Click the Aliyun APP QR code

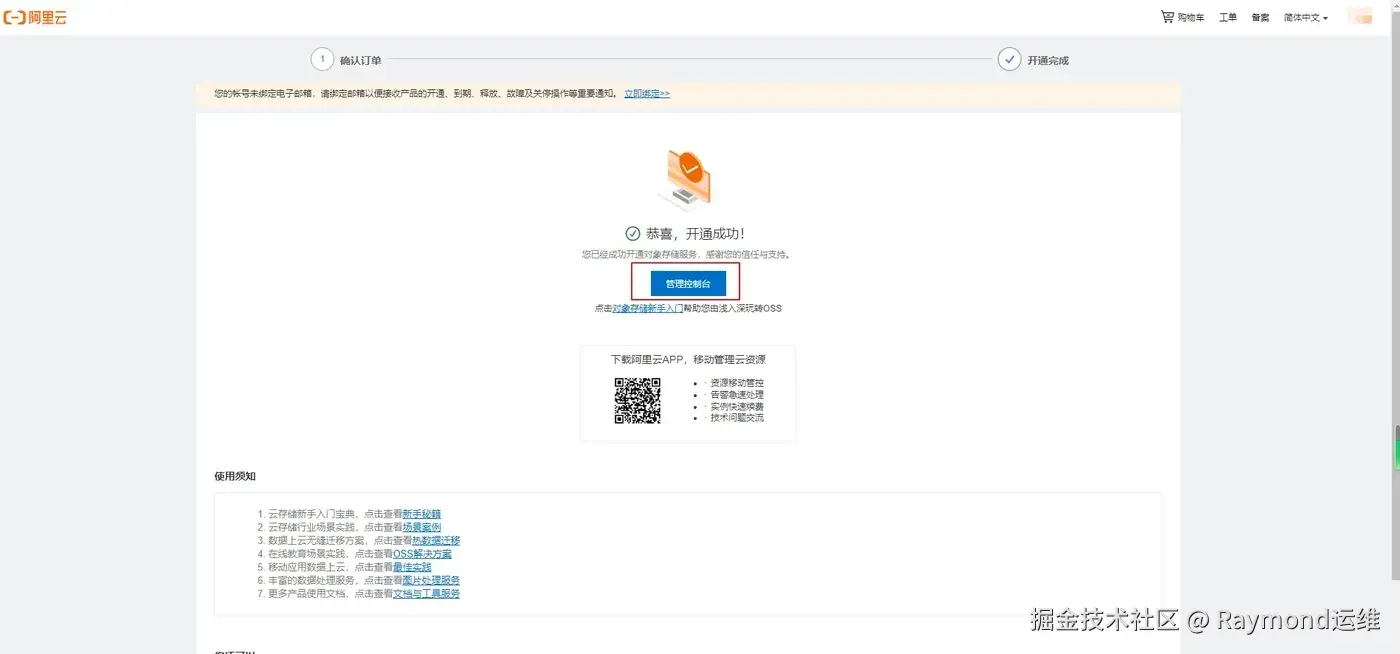637,400
